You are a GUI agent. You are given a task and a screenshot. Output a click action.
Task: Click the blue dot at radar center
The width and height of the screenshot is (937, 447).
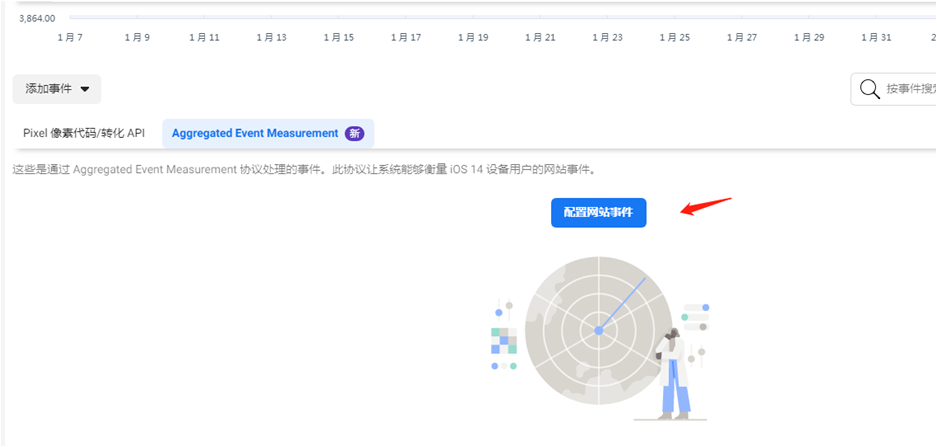(598, 330)
